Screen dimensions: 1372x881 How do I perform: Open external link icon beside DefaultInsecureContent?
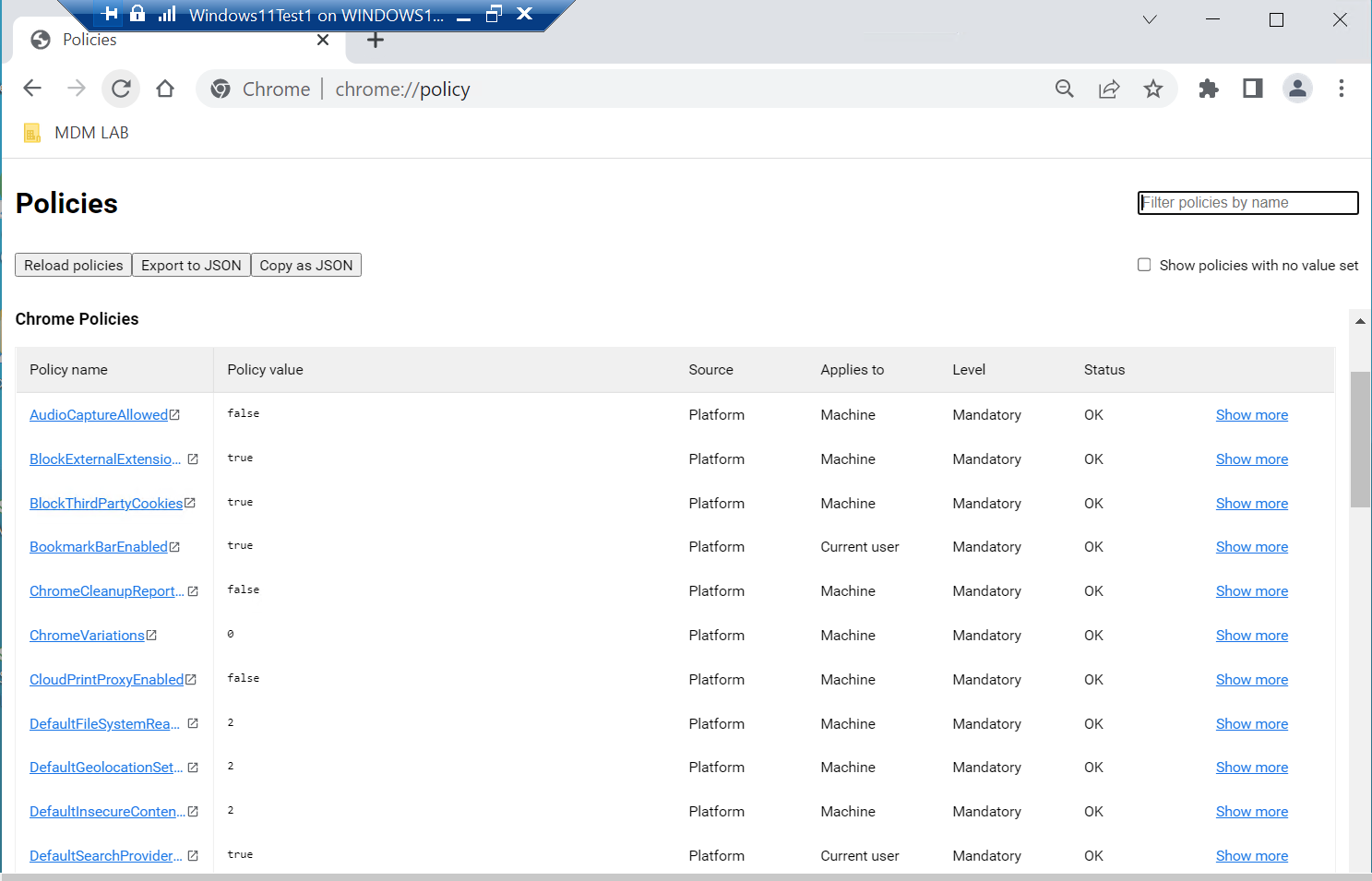[193, 811]
